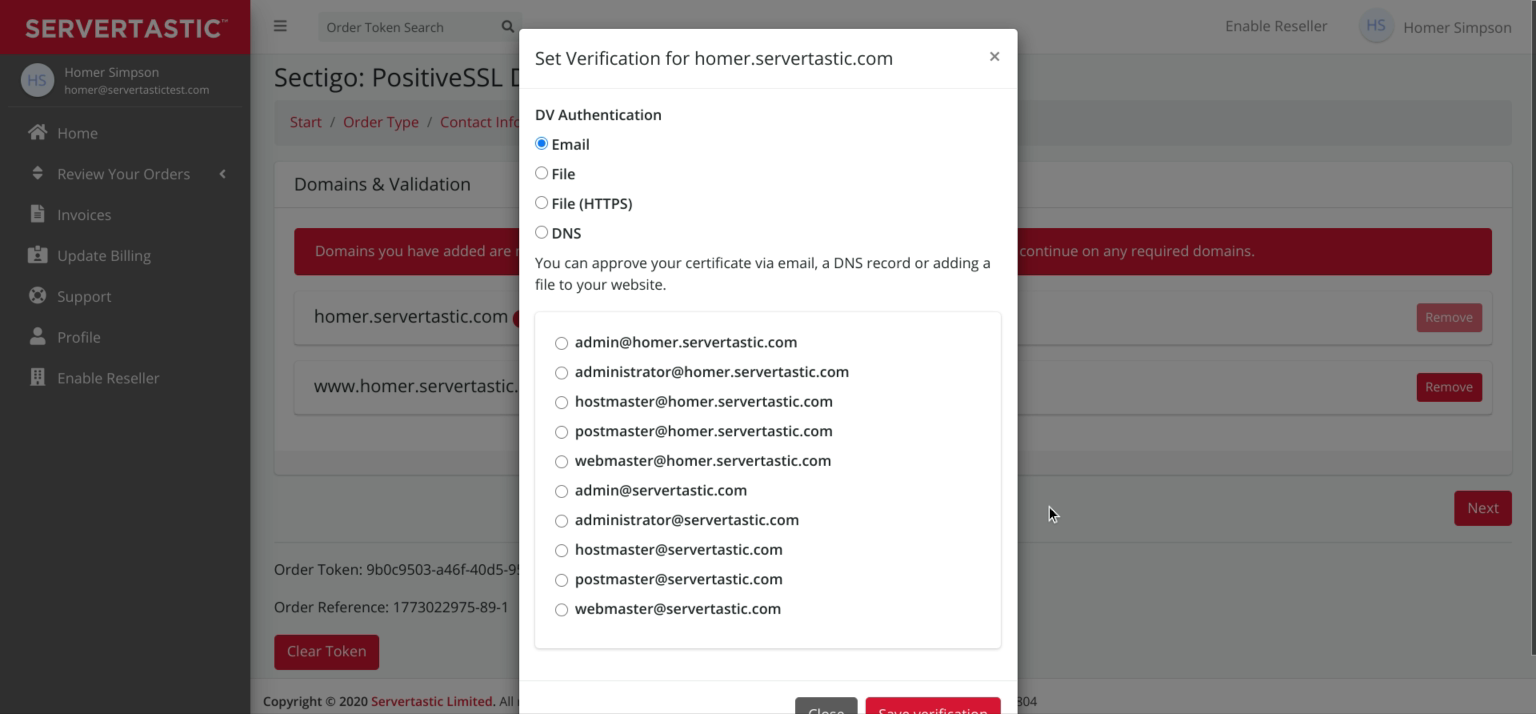Click homer@servertastictest.com sidebar text
Viewport: 1536px width, 714px height.
point(137,90)
